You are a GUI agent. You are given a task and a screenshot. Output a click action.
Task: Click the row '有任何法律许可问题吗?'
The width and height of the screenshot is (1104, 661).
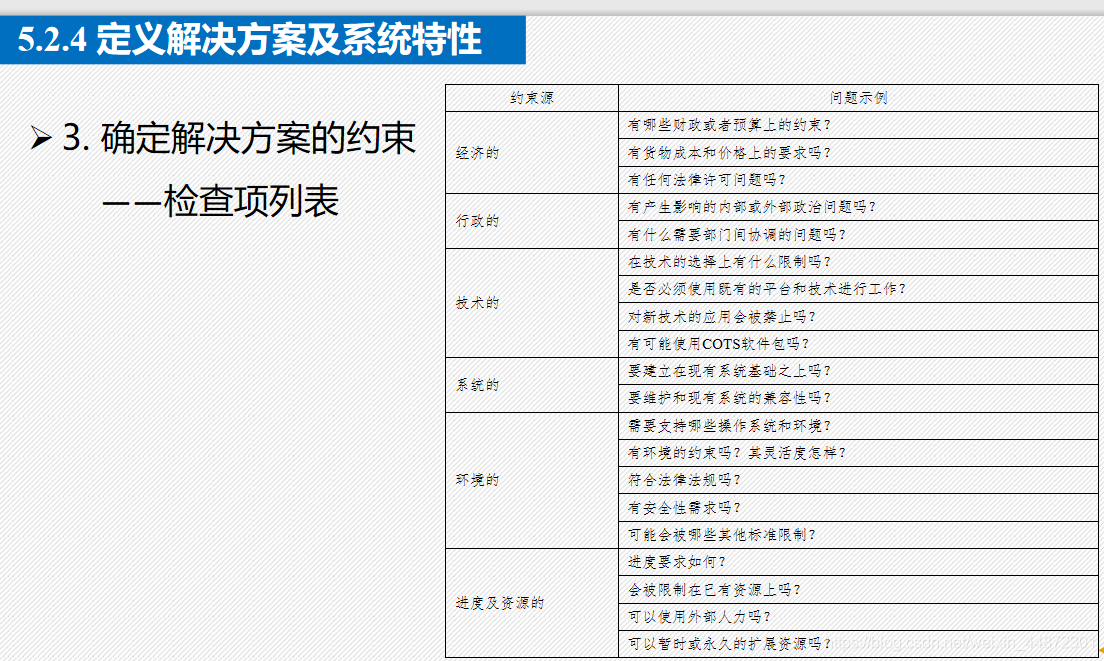pyautogui.click(x=858, y=180)
